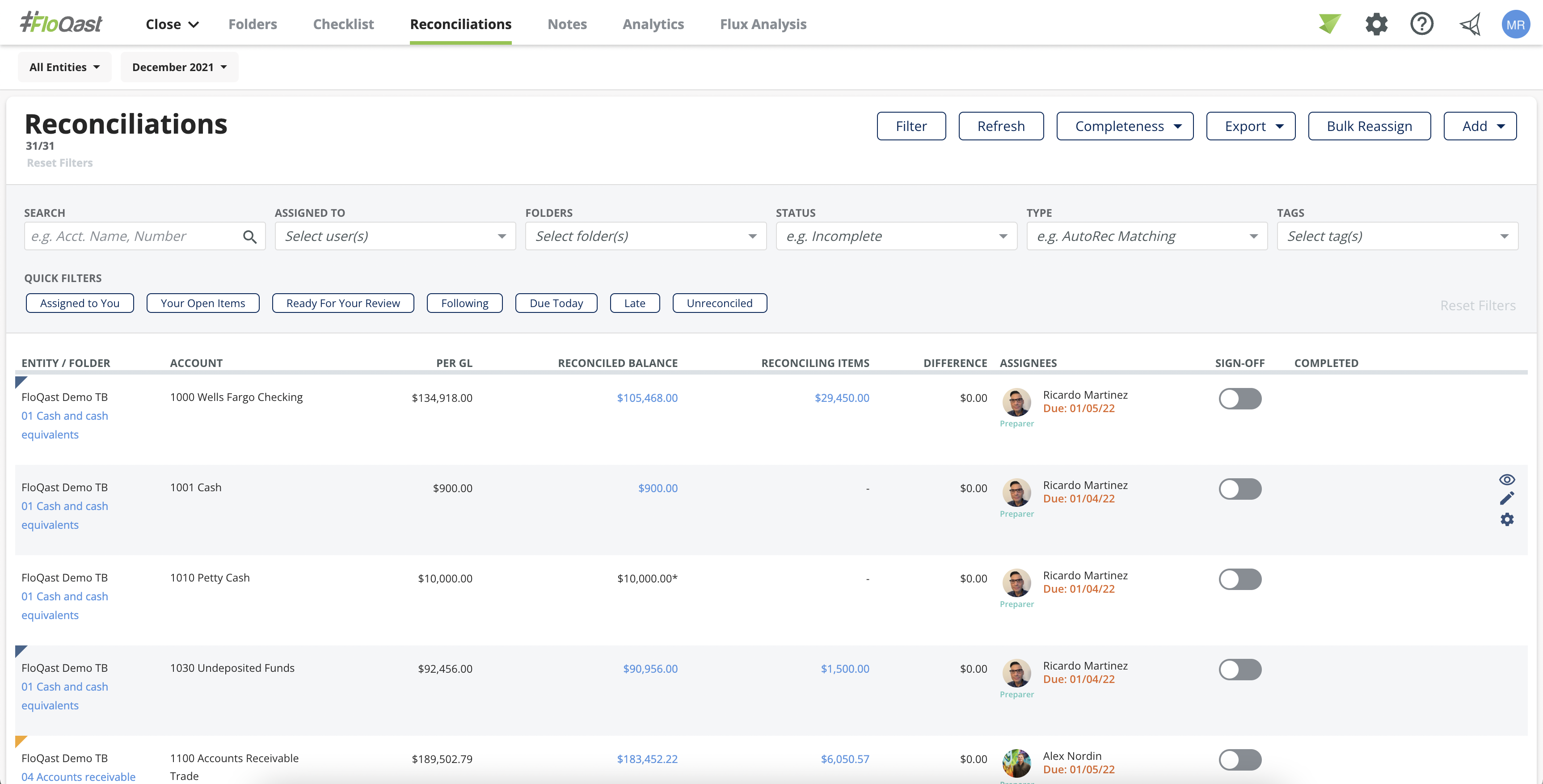The width and height of the screenshot is (1543, 784).
Task: Open the Close dropdown menu
Action: pos(172,24)
